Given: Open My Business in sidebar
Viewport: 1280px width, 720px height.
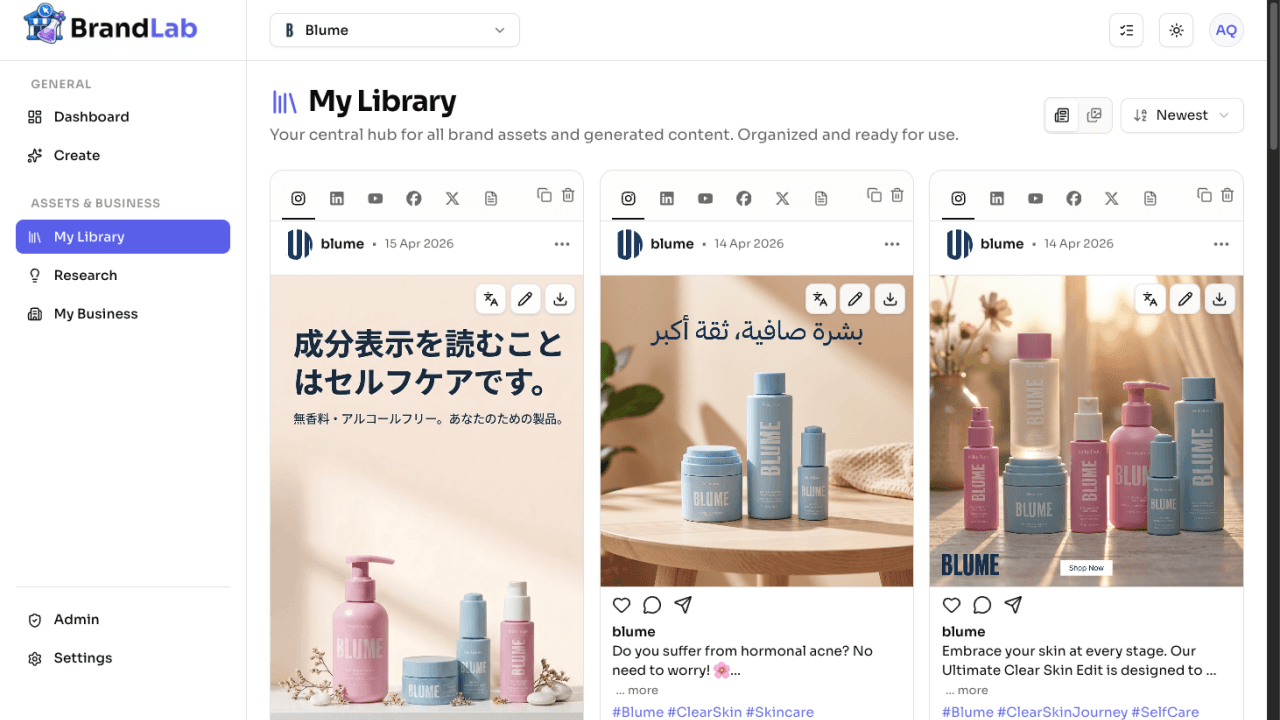Looking at the screenshot, I should (x=123, y=313).
